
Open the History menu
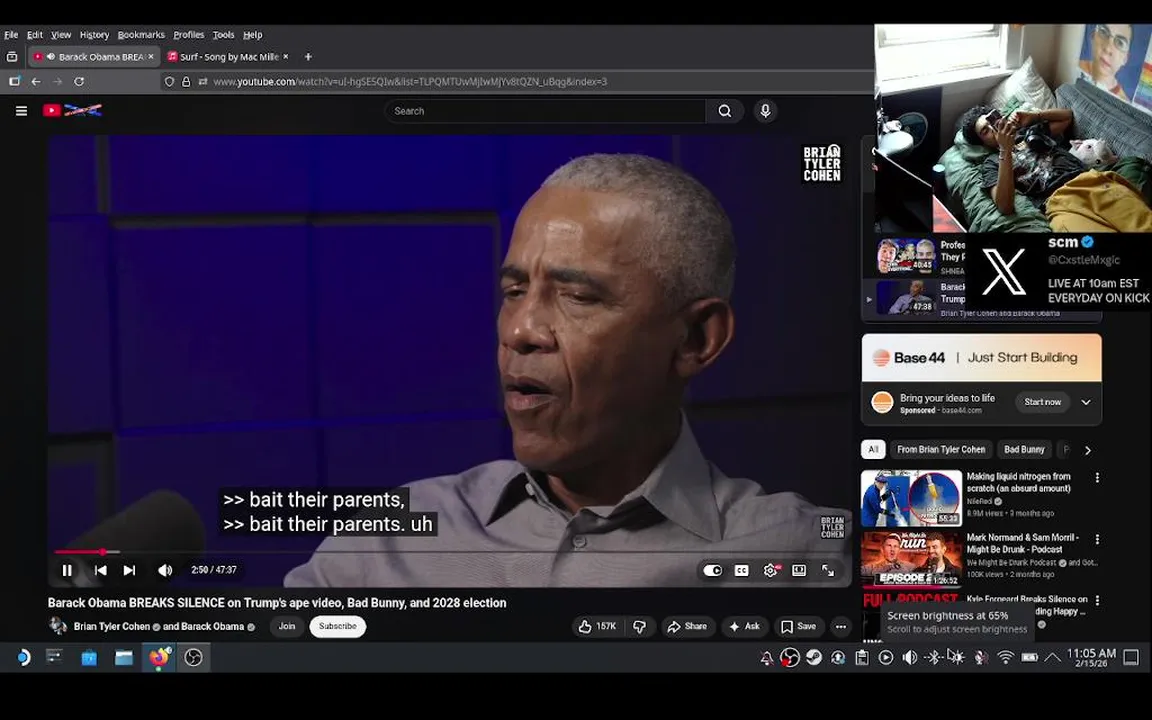[94, 35]
